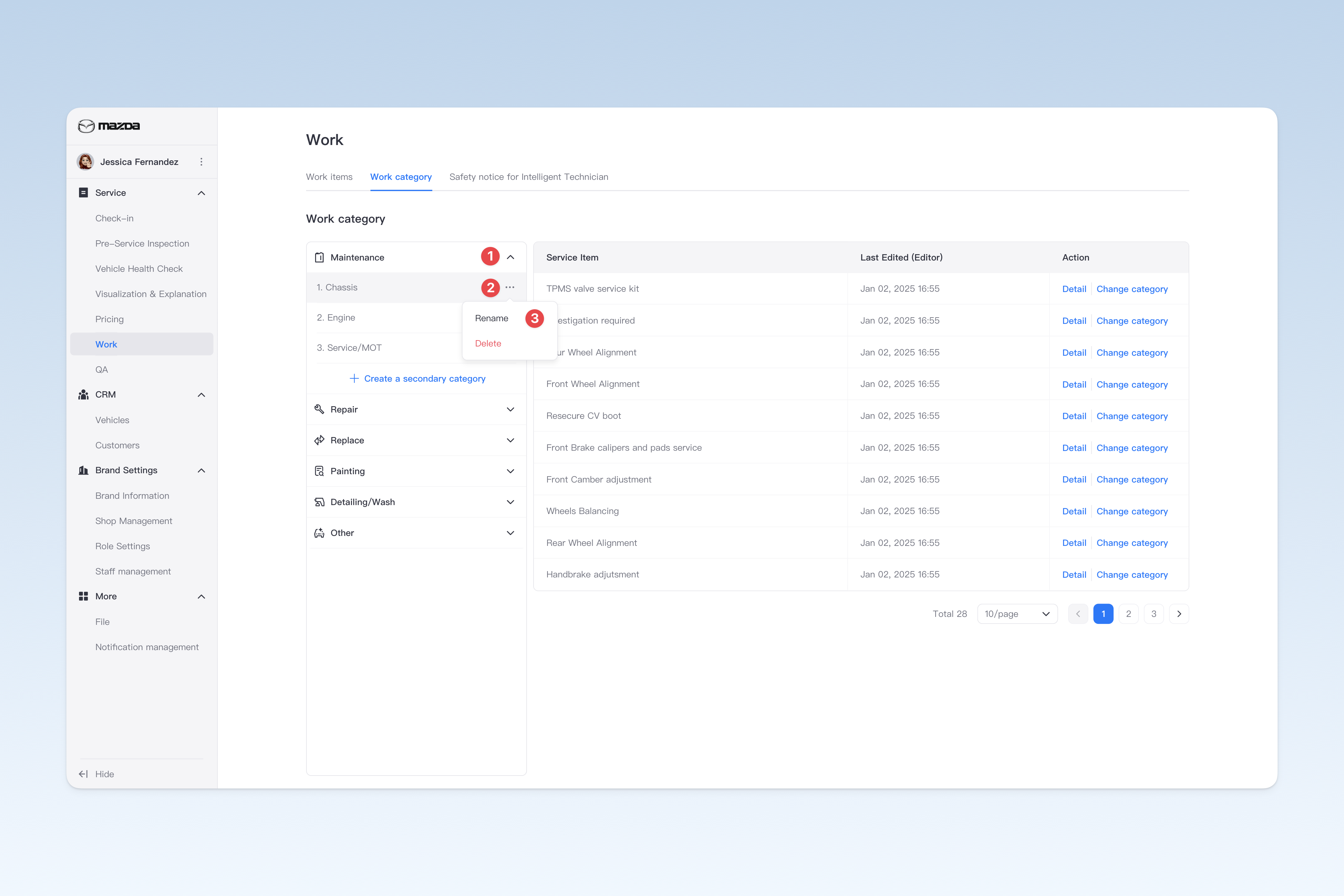Image resolution: width=1344 pixels, height=896 pixels.
Task: Open Staff management
Action: [133, 571]
